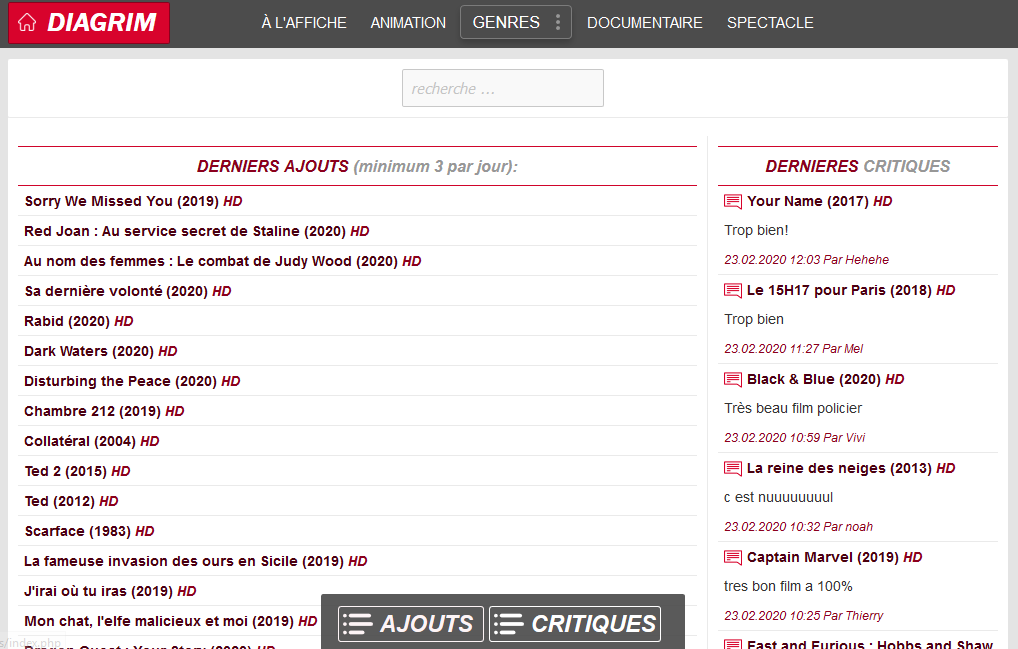Click review text 'Trop bien!'

coord(756,230)
